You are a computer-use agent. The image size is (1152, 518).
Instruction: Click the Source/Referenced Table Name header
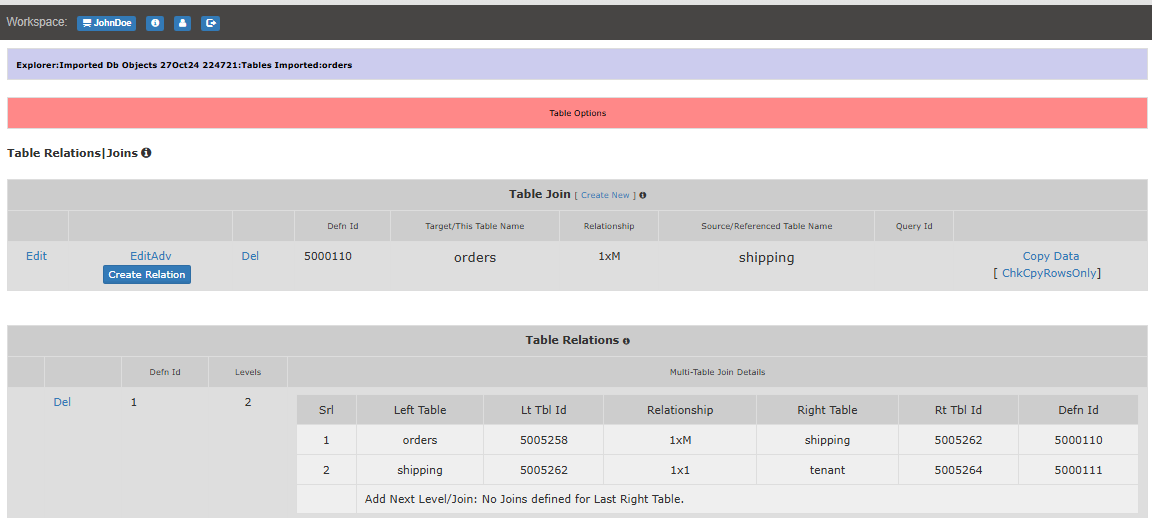pyautogui.click(x=766, y=226)
